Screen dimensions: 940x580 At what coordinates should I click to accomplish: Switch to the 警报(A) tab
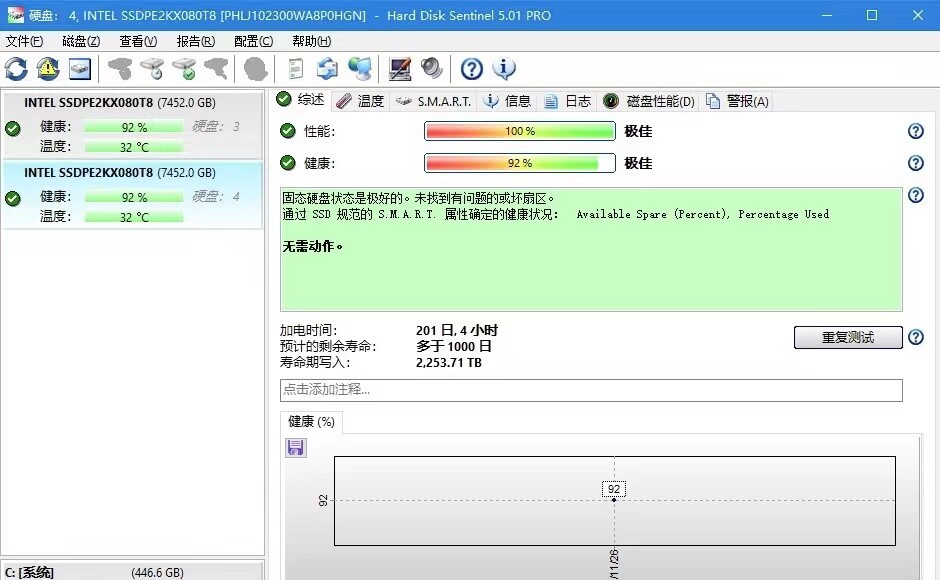point(737,101)
